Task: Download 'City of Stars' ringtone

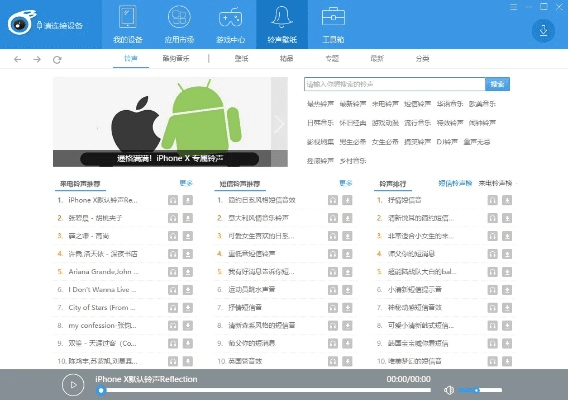Action: 188,308
